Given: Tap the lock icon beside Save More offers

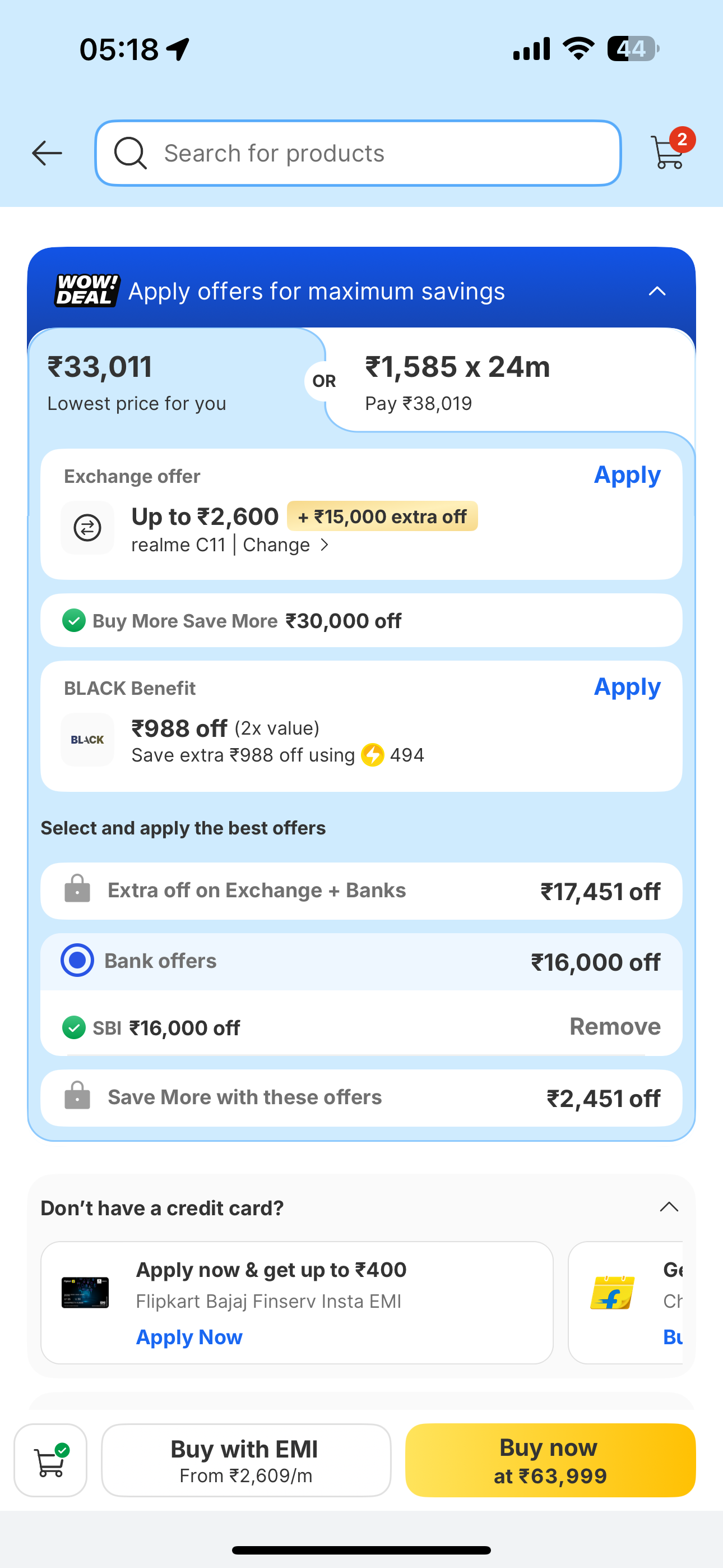Looking at the screenshot, I should (x=77, y=1096).
